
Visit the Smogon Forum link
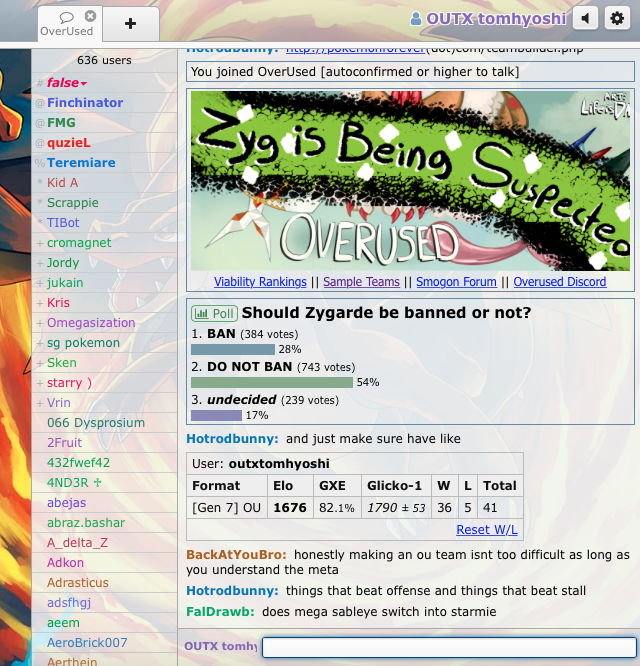pyautogui.click(x=456, y=282)
